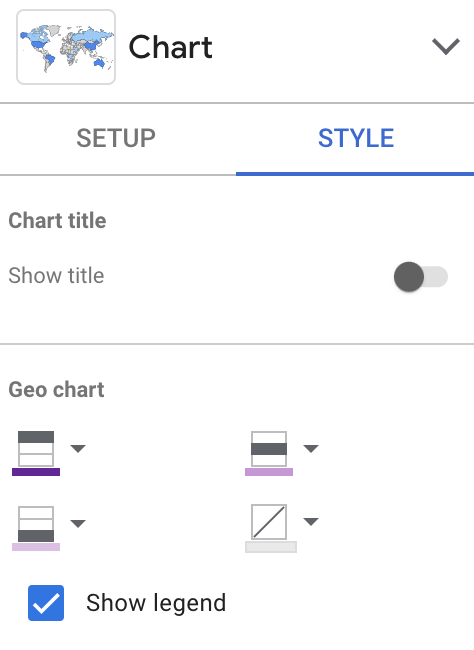Open the dark purple max color dropdown arrow
Viewport: 474px width, 650px height.
click(78, 448)
